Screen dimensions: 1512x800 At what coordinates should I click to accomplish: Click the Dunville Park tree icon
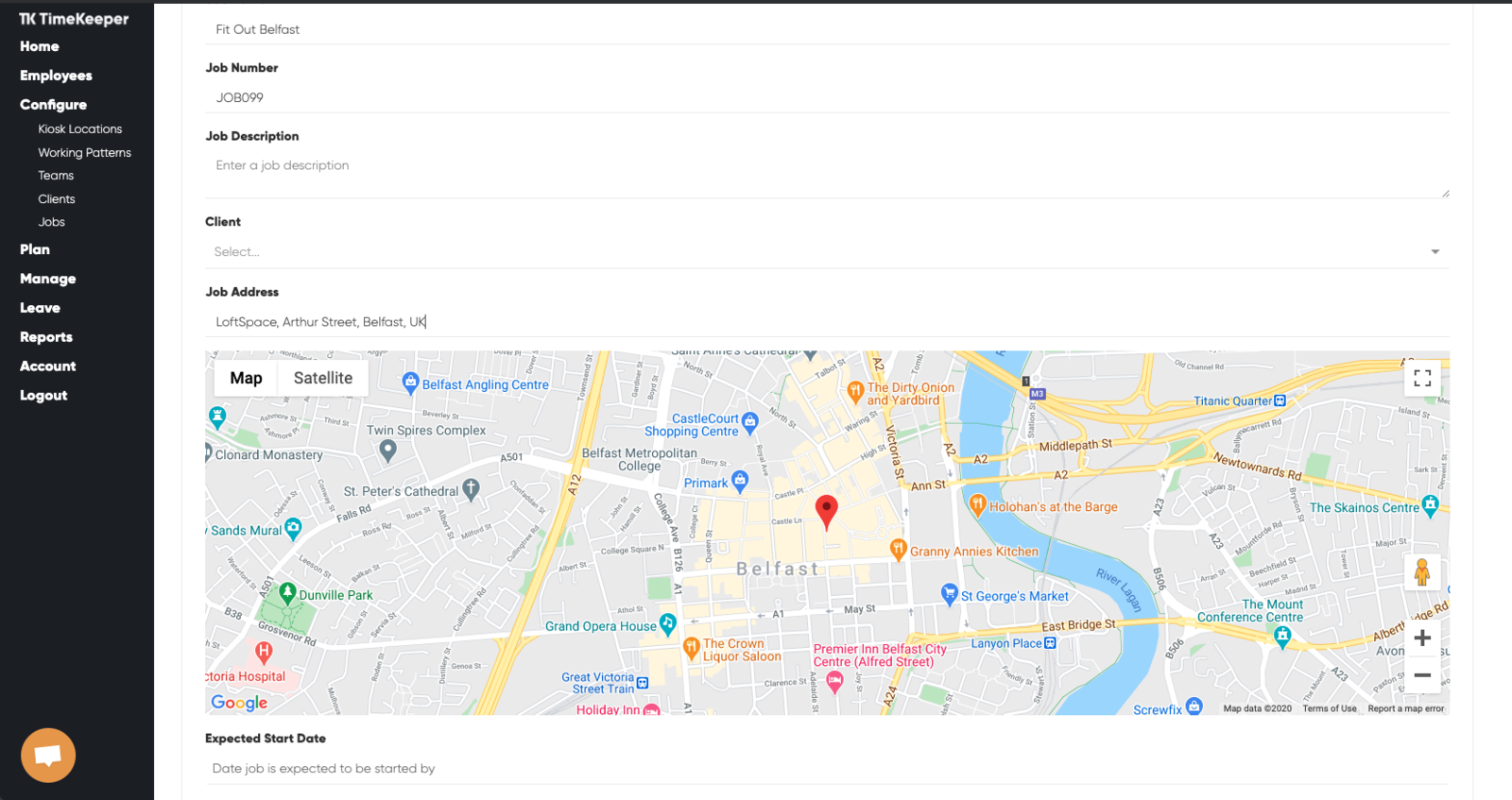pos(288,593)
